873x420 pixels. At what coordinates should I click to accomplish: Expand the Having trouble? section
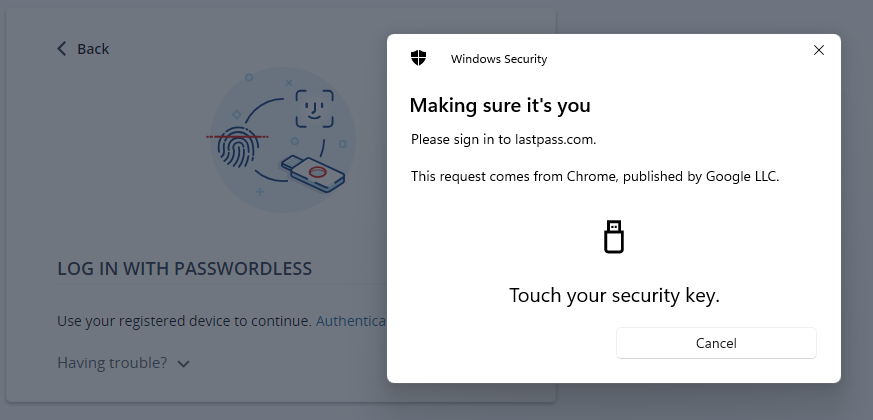click(x=112, y=363)
